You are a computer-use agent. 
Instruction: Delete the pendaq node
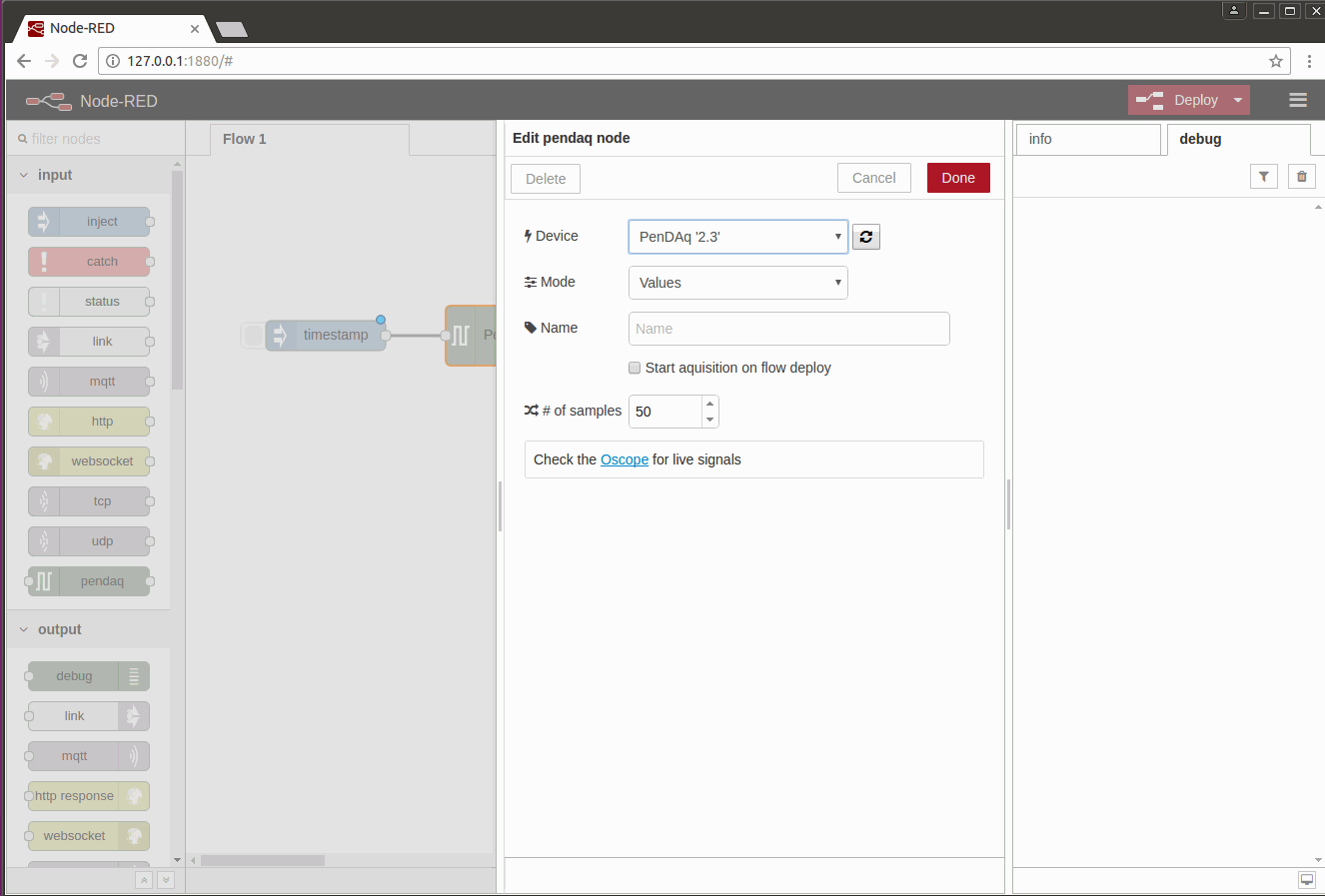point(546,179)
